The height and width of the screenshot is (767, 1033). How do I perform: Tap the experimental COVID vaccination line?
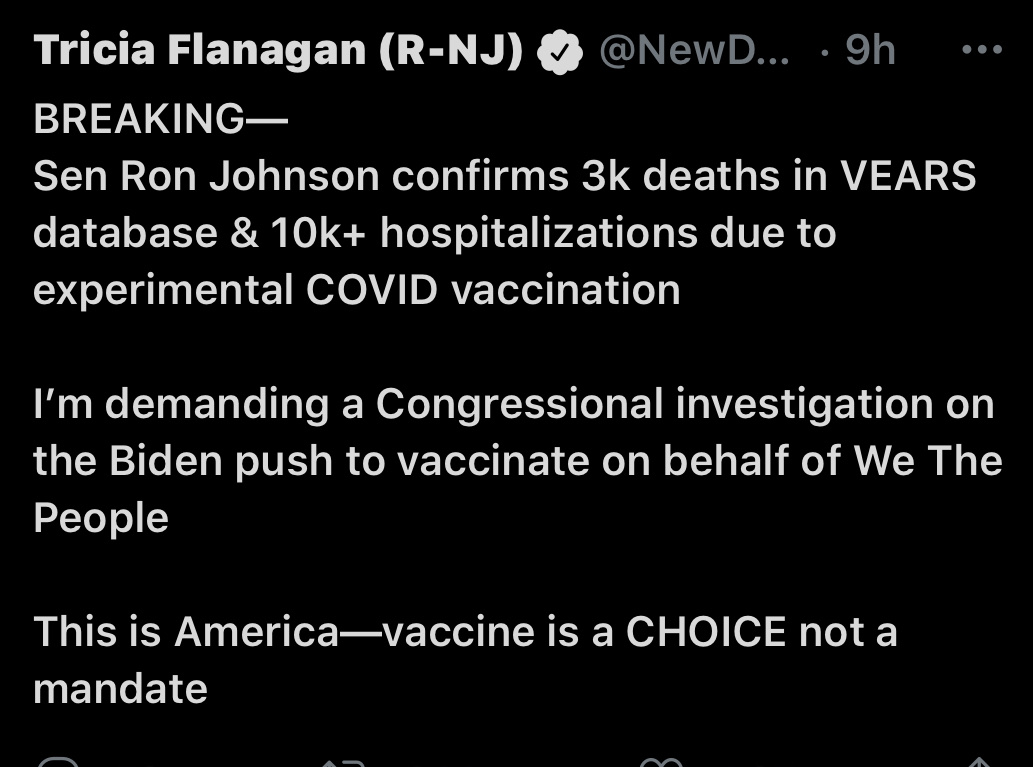[x=356, y=291]
